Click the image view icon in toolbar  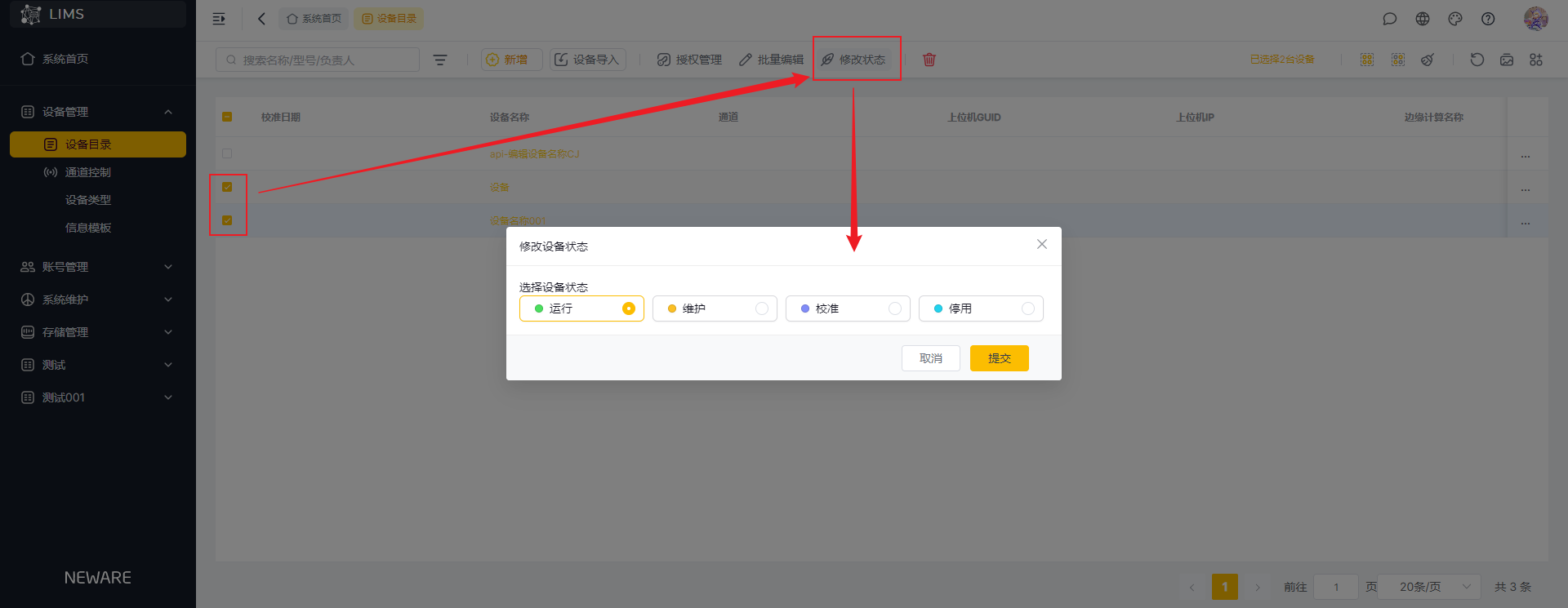[x=1507, y=60]
